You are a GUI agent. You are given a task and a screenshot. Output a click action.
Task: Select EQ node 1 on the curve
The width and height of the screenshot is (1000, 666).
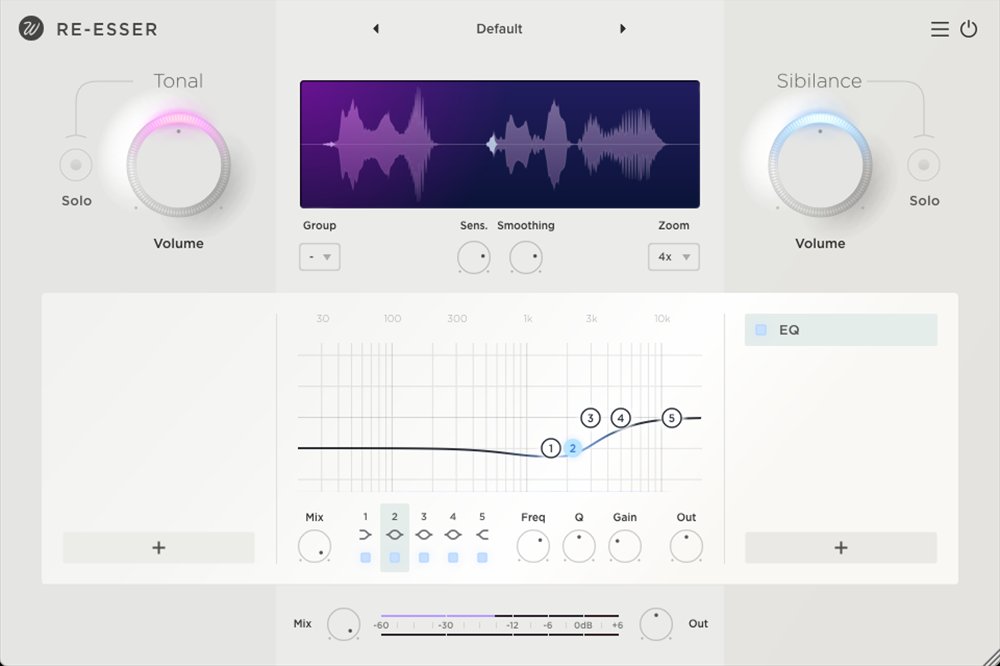(x=550, y=448)
